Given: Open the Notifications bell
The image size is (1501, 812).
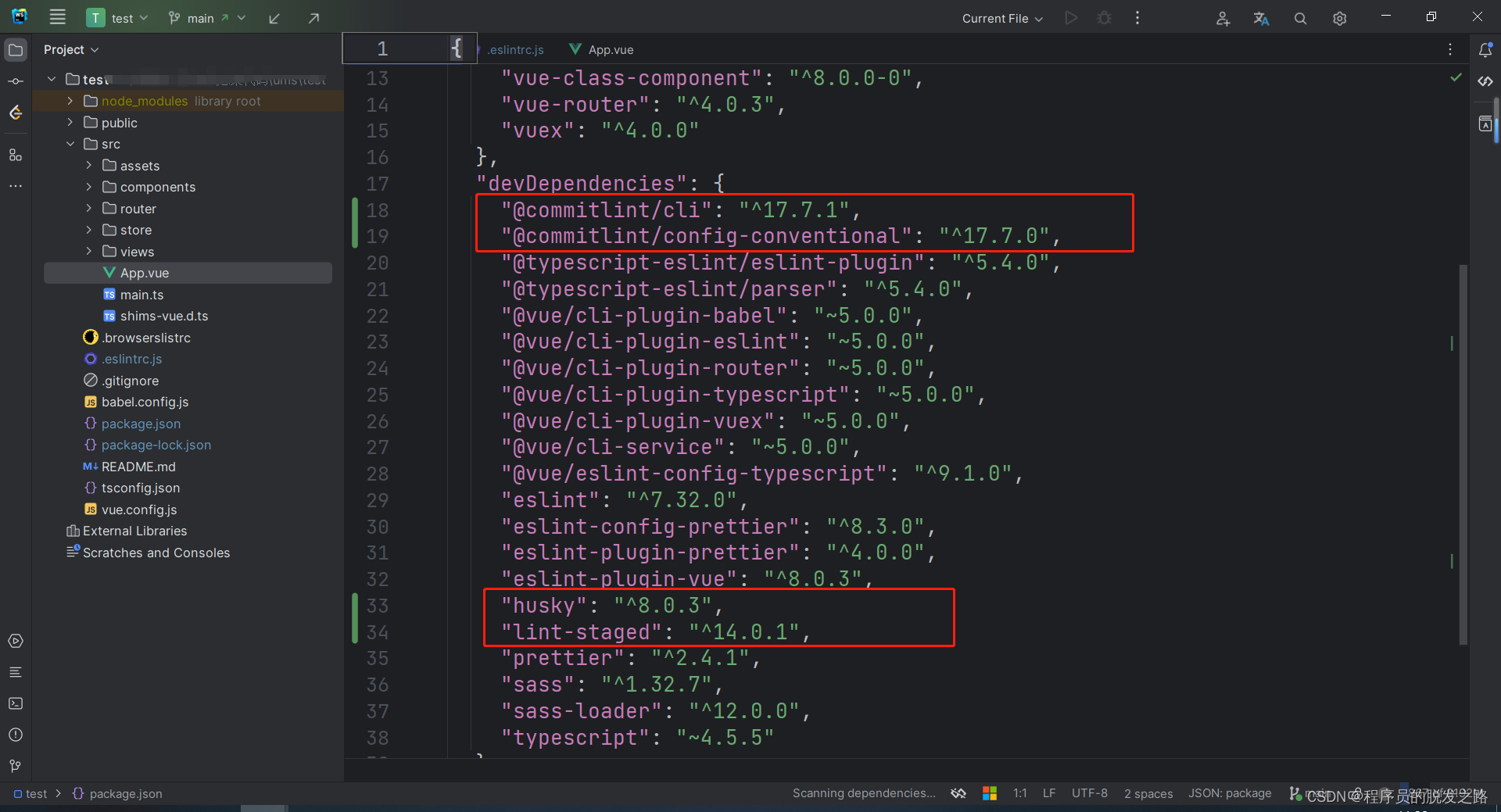Looking at the screenshot, I should [1485, 50].
